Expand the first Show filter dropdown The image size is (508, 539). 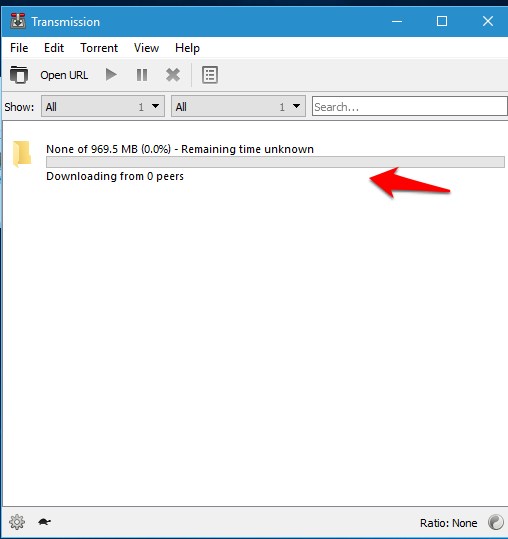pos(103,106)
